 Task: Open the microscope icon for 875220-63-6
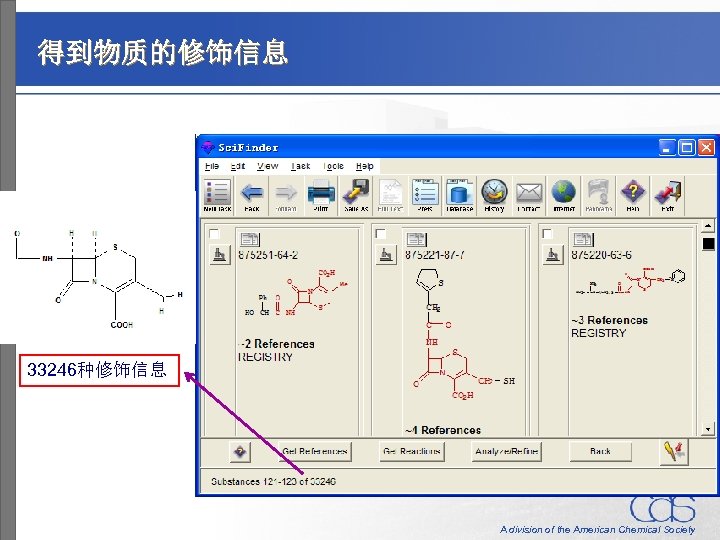click(552, 254)
